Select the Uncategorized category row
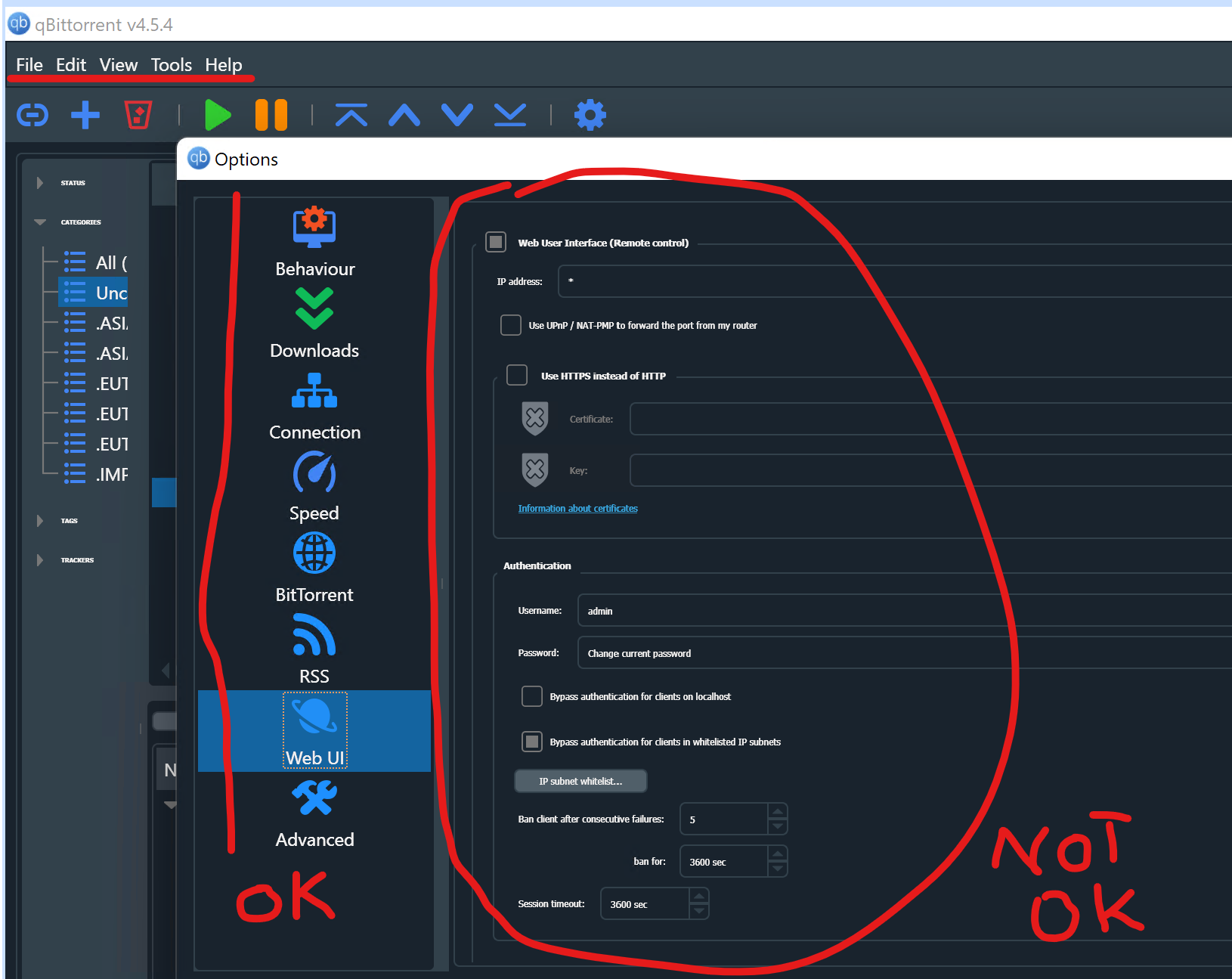This screenshot has width=1232, height=979. pyautogui.click(x=94, y=293)
